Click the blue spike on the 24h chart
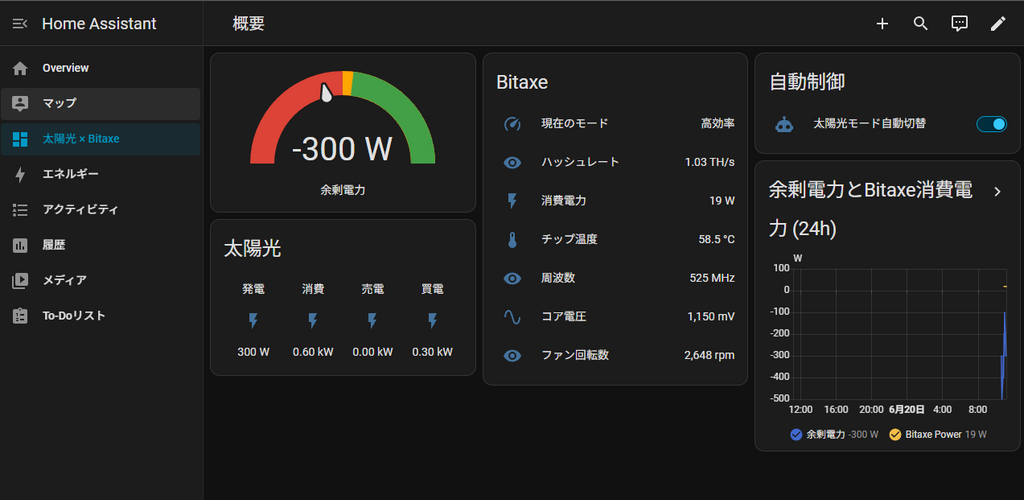The width and height of the screenshot is (1024, 500). point(1003,356)
